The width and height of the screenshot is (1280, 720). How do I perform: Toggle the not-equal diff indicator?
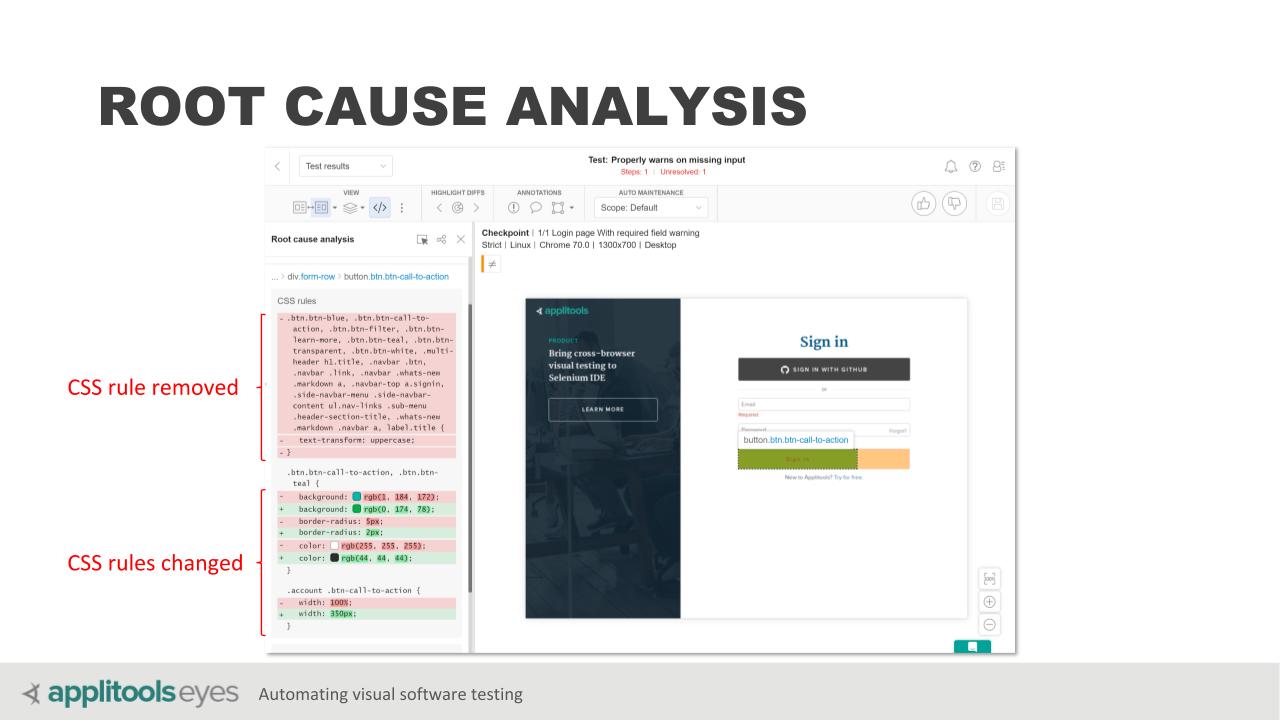click(x=492, y=264)
